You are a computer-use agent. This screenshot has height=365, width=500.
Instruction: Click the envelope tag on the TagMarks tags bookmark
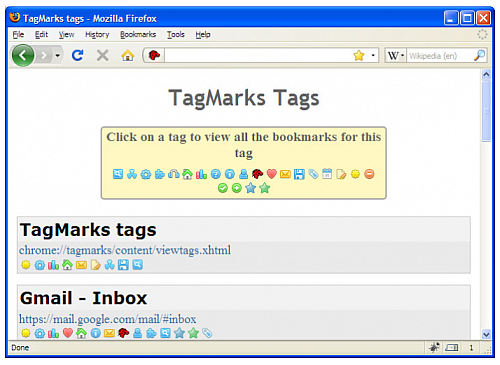tap(81, 265)
